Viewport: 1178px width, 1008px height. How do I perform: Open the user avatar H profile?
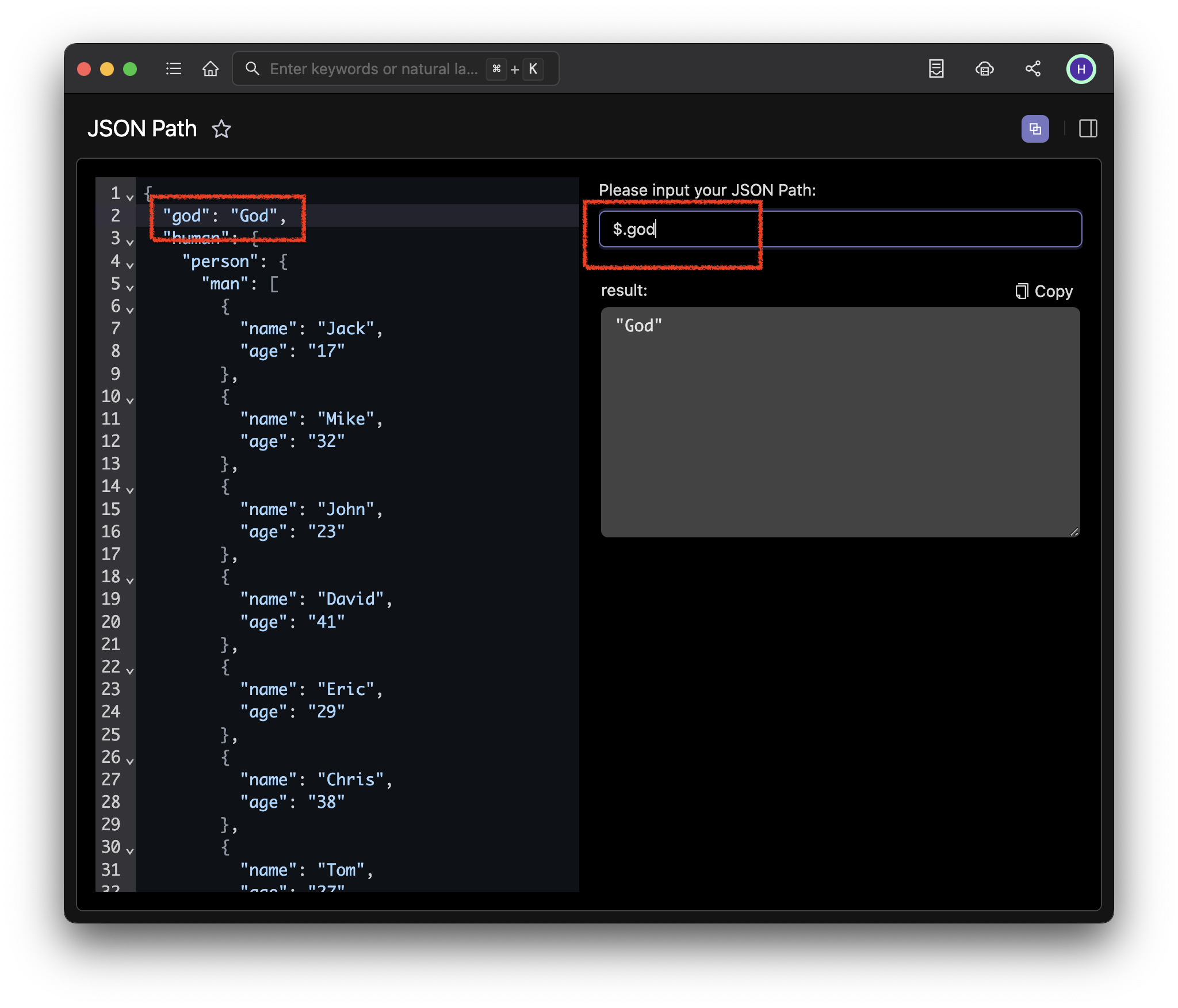tap(1081, 69)
